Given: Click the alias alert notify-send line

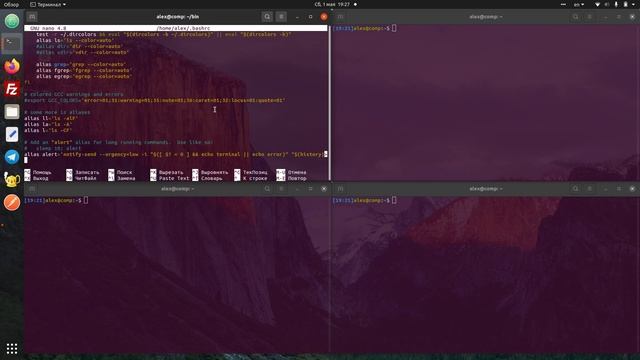Looking at the screenshot, I should (x=176, y=154).
